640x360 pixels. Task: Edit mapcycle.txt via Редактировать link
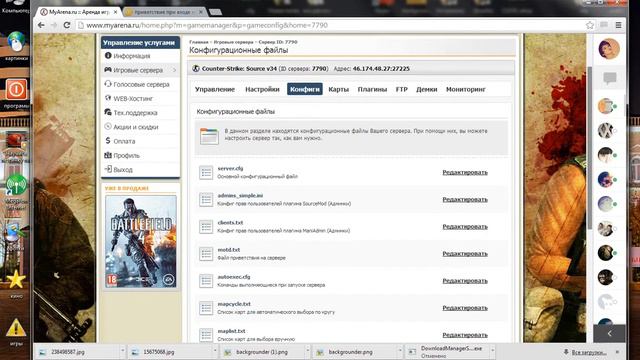(x=465, y=308)
